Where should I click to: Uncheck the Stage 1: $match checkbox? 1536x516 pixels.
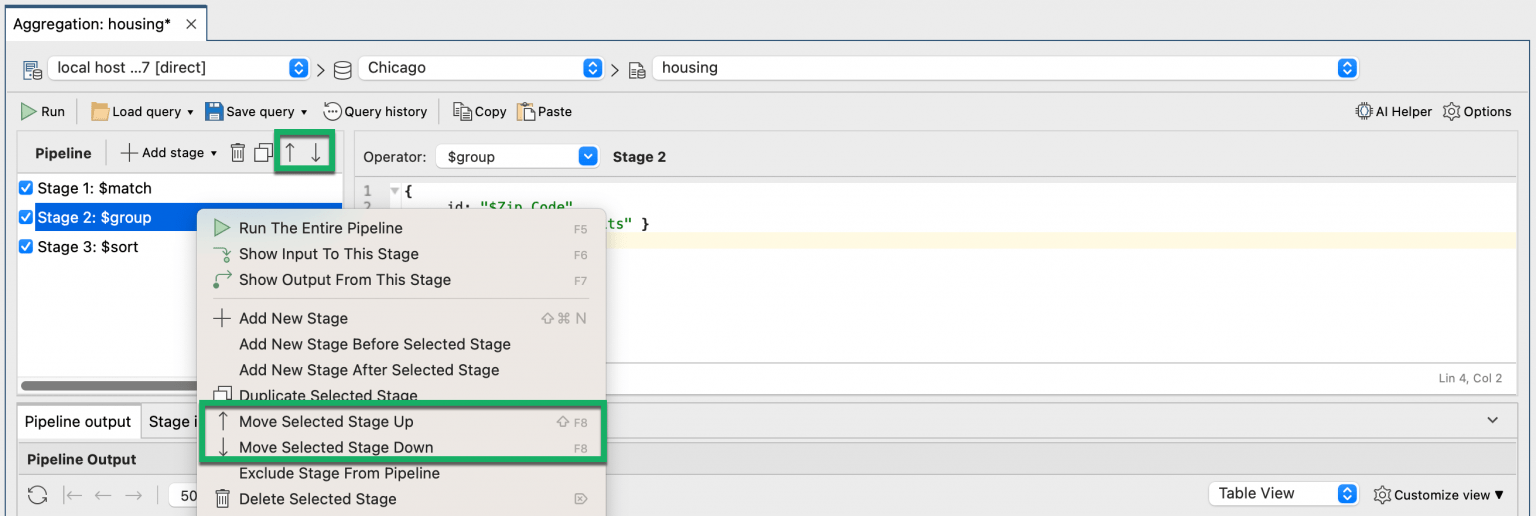[x=27, y=188]
